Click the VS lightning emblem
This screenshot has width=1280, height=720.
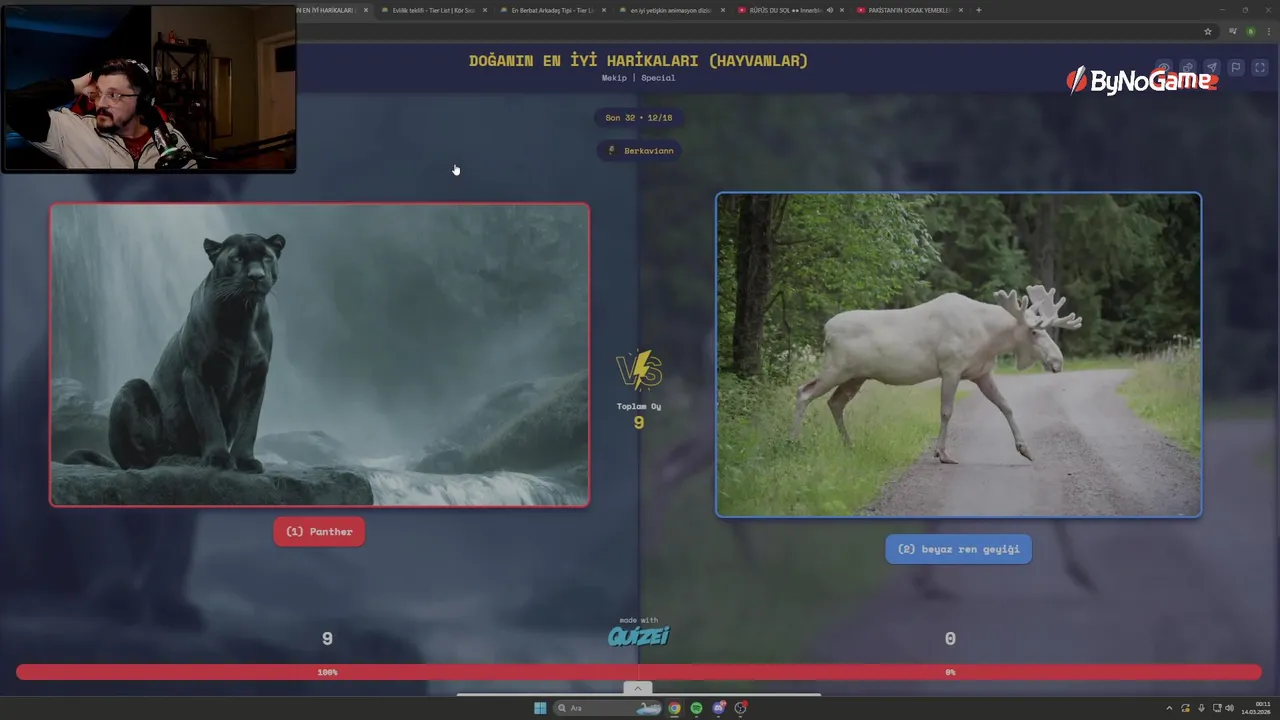pos(639,370)
